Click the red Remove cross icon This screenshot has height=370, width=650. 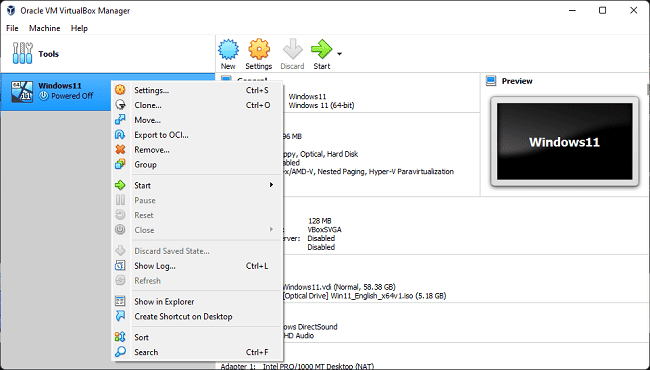[120, 150]
